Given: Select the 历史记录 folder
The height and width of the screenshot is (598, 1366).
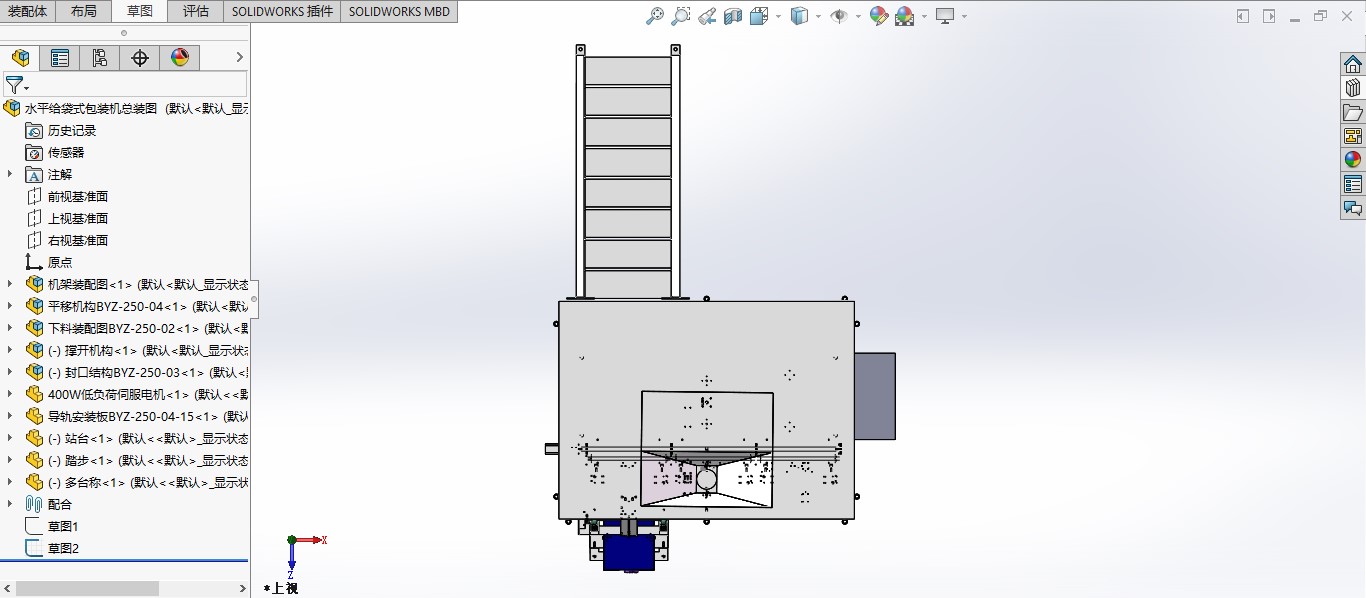Looking at the screenshot, I should pos(72,130).
